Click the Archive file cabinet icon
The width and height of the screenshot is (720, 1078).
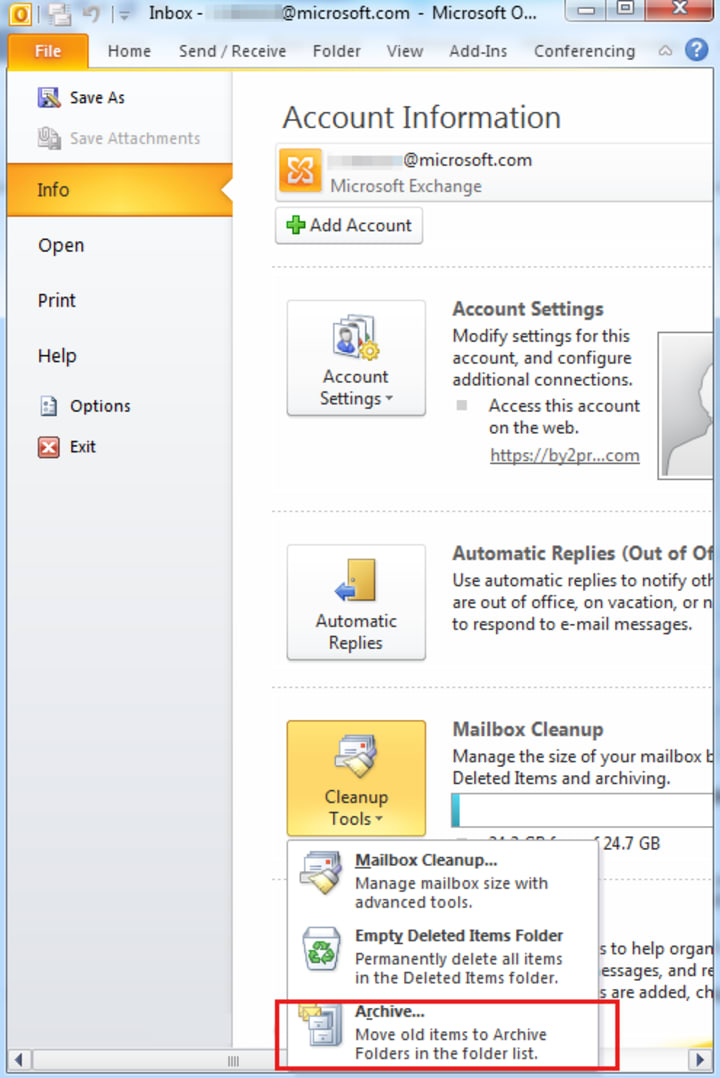(321, 1024)
